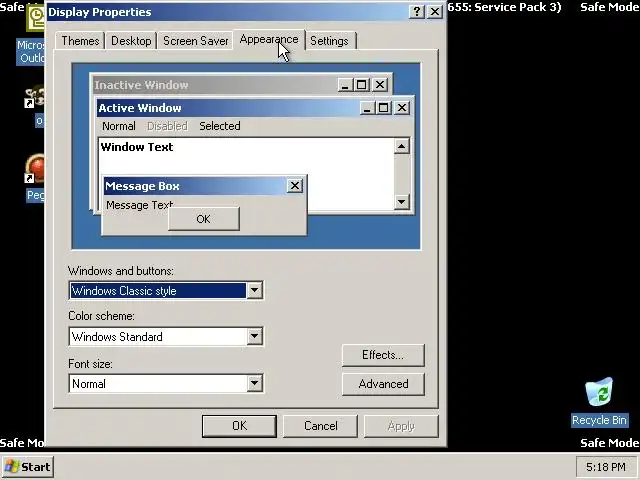The width and height of the screenshot is (640, 480).
Task: Click the help question mark button
Action: 417,11
